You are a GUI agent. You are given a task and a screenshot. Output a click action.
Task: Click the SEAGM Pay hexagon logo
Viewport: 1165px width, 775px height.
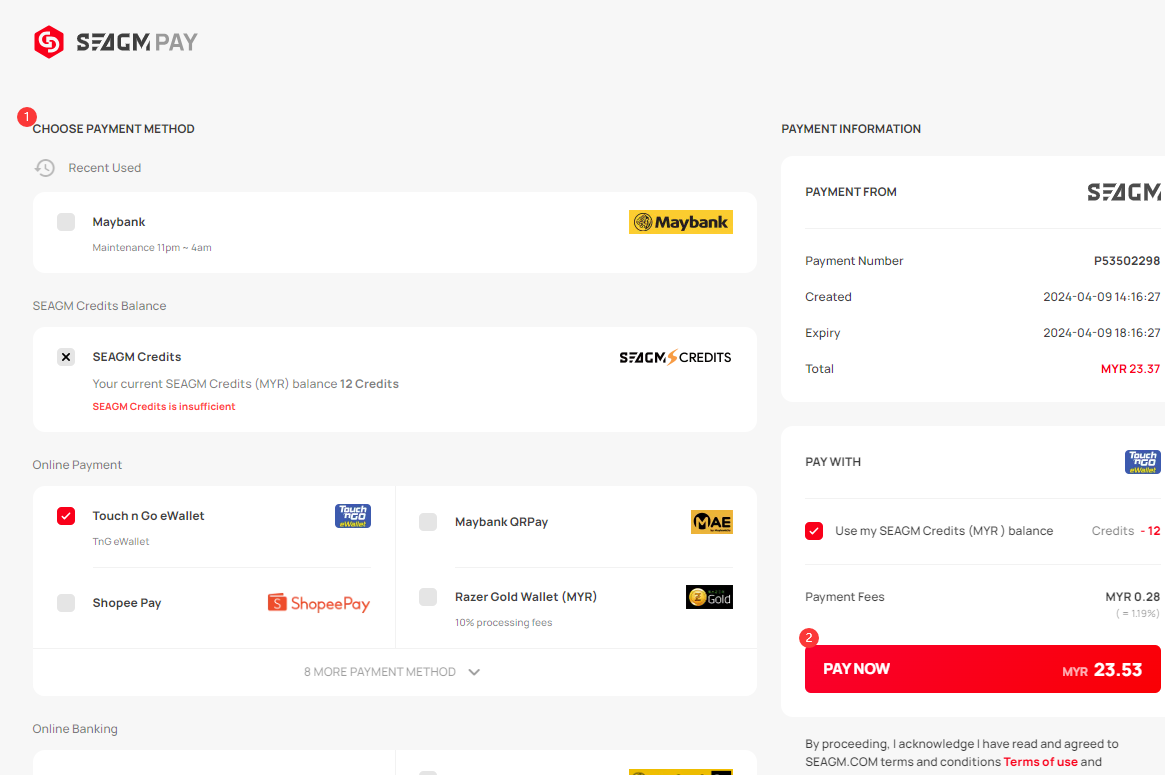point(49,42)
